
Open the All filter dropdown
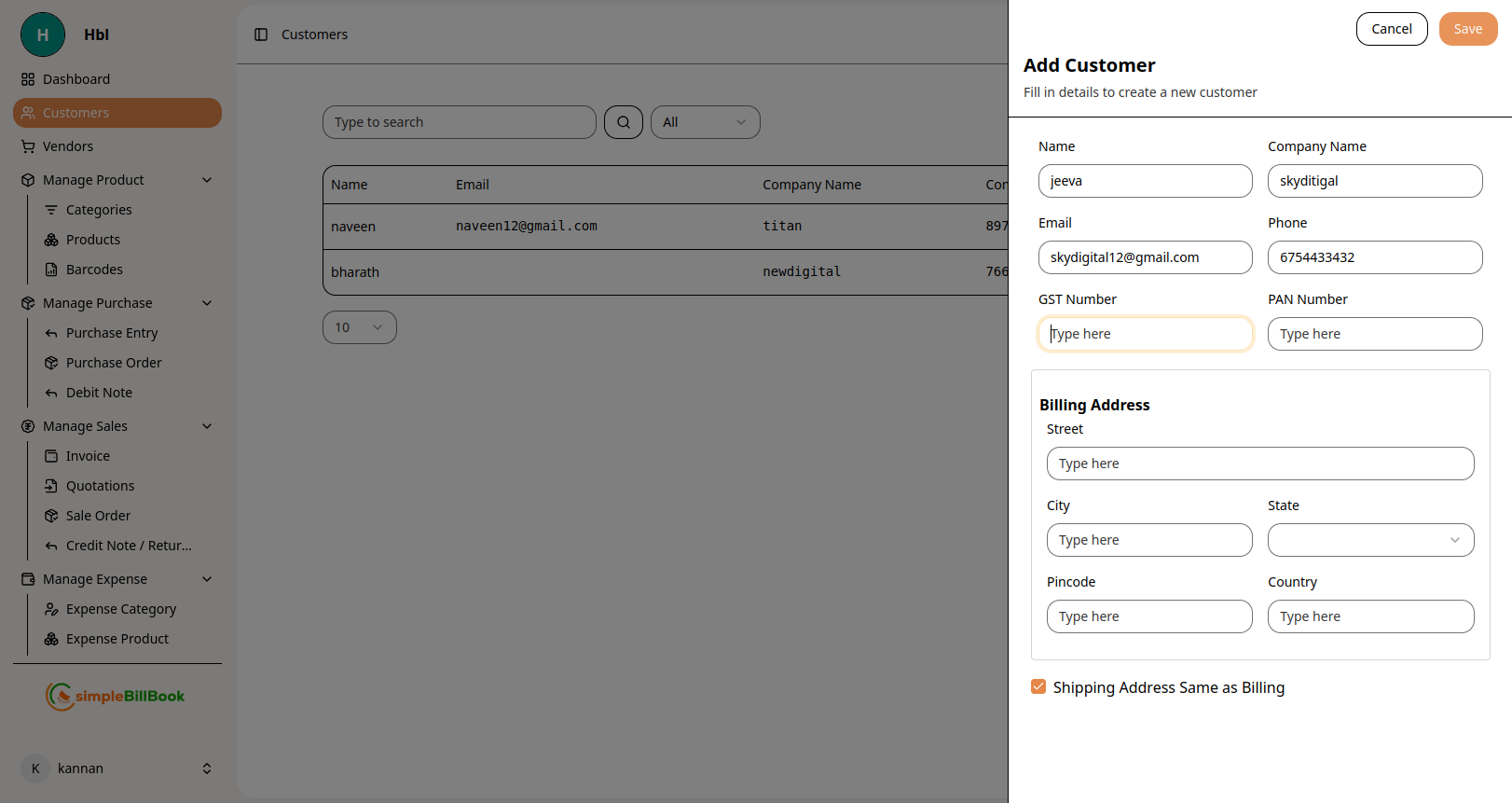pos(705,122)
